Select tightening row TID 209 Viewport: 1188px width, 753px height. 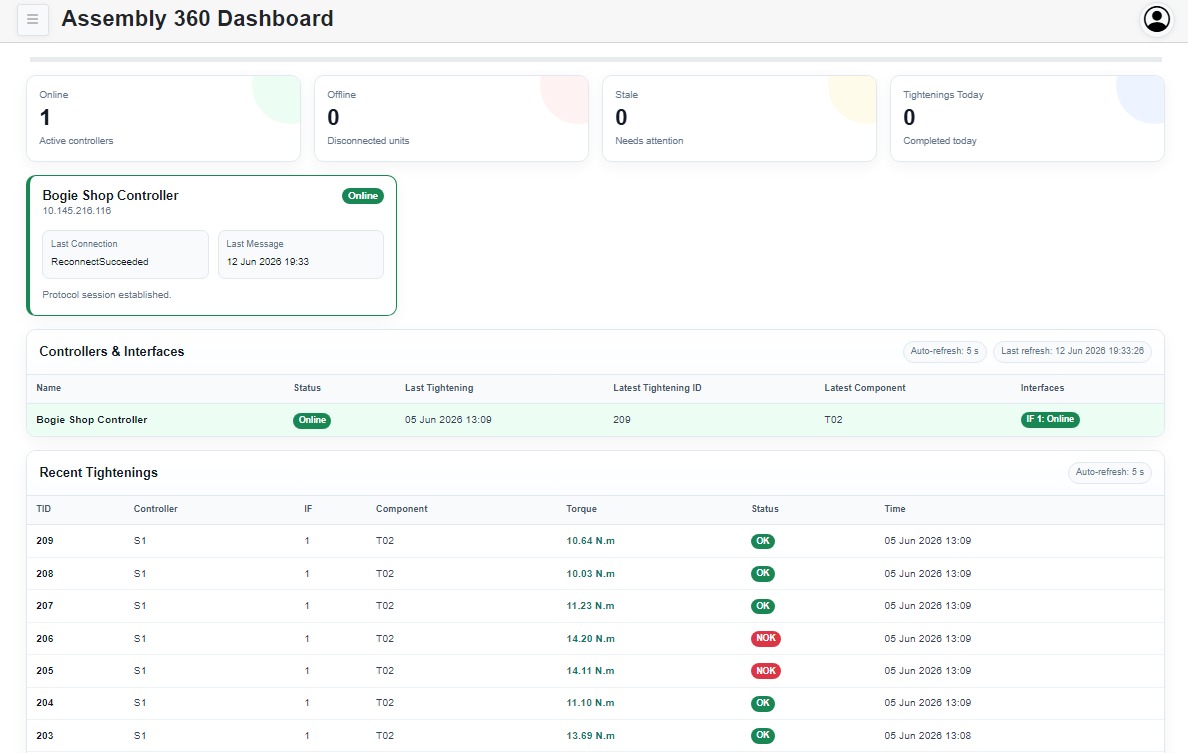tap(596, 541)
